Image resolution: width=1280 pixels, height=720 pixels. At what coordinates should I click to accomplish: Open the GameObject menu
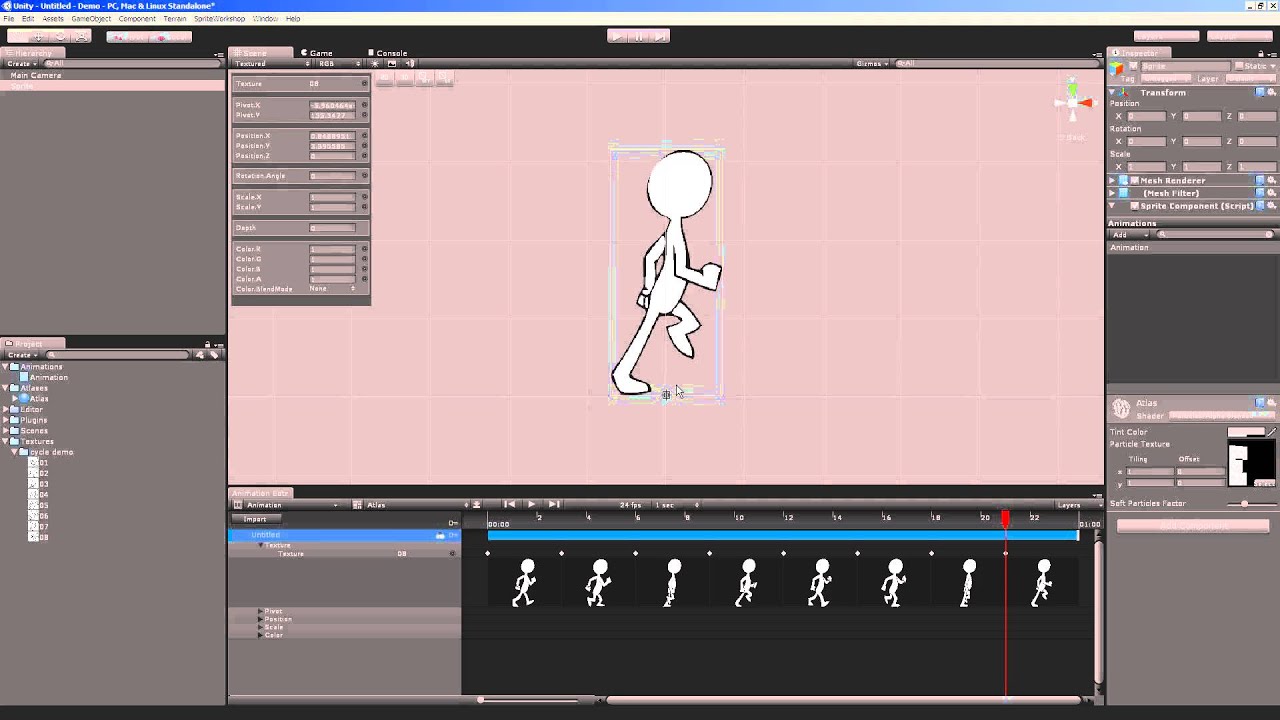click(x=90, y=18)
